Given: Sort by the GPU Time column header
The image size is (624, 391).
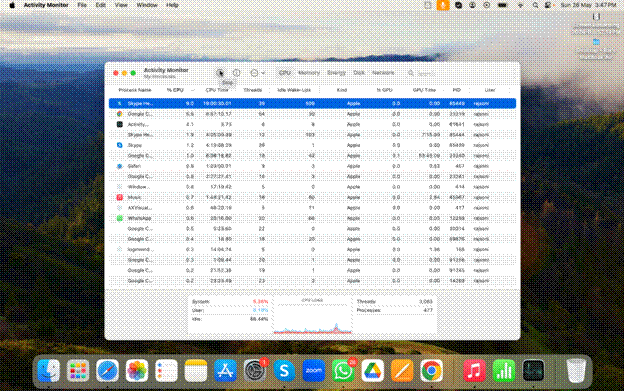Looking at the screenshot, I should (424, 90).
